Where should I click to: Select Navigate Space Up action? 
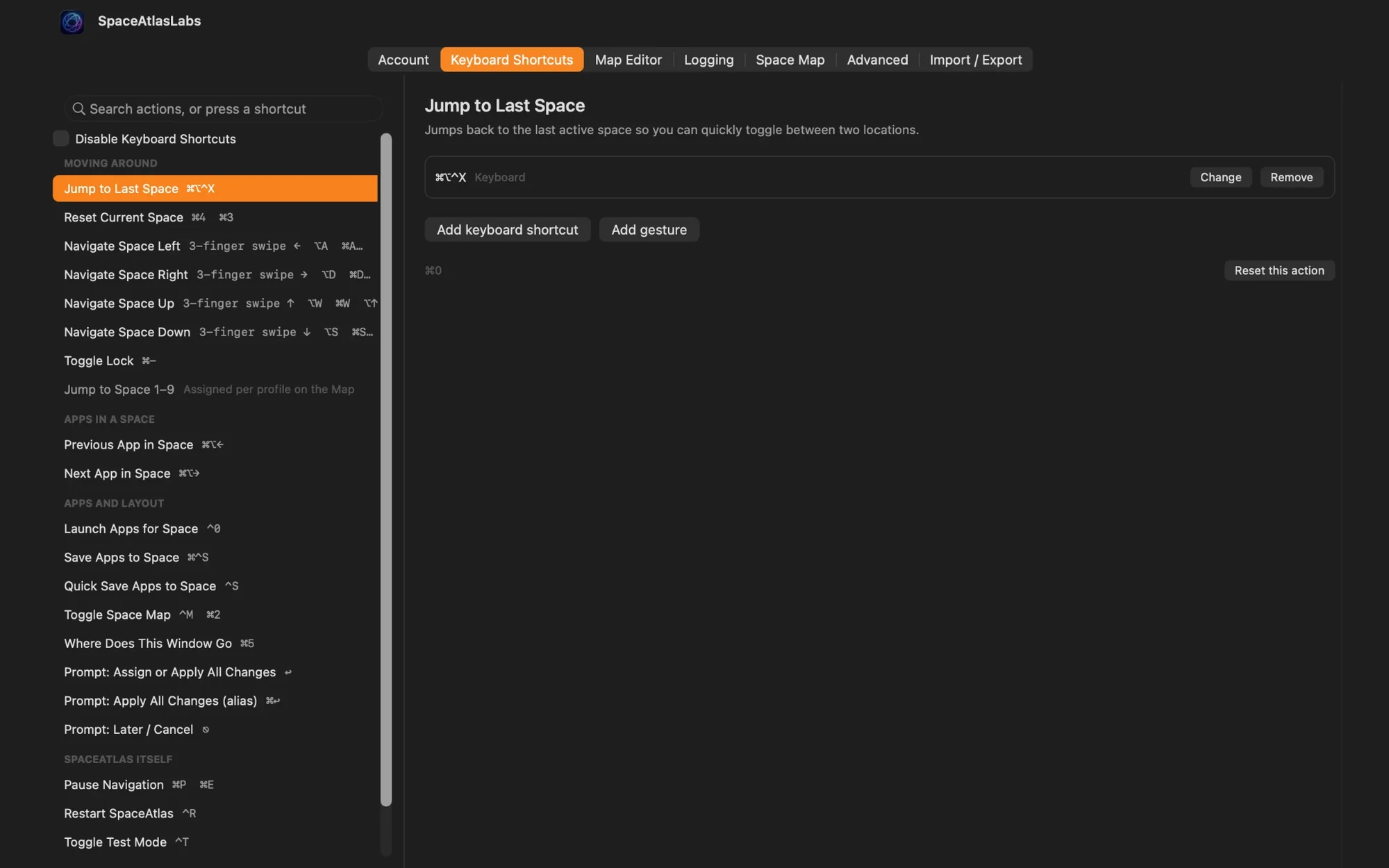point(215,303)
